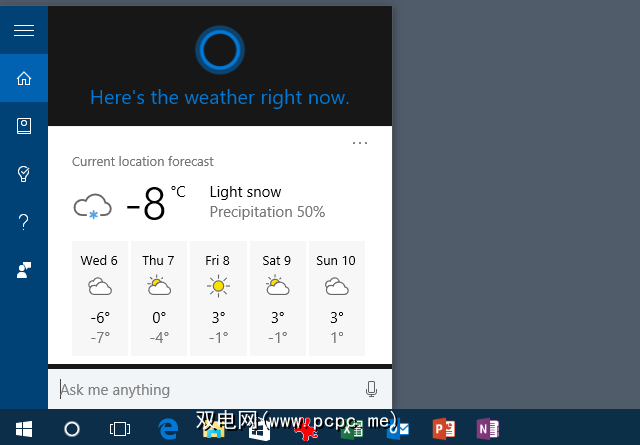Open Cortana Feedback icon
640x445 pixels.
[x=24, y=270]
